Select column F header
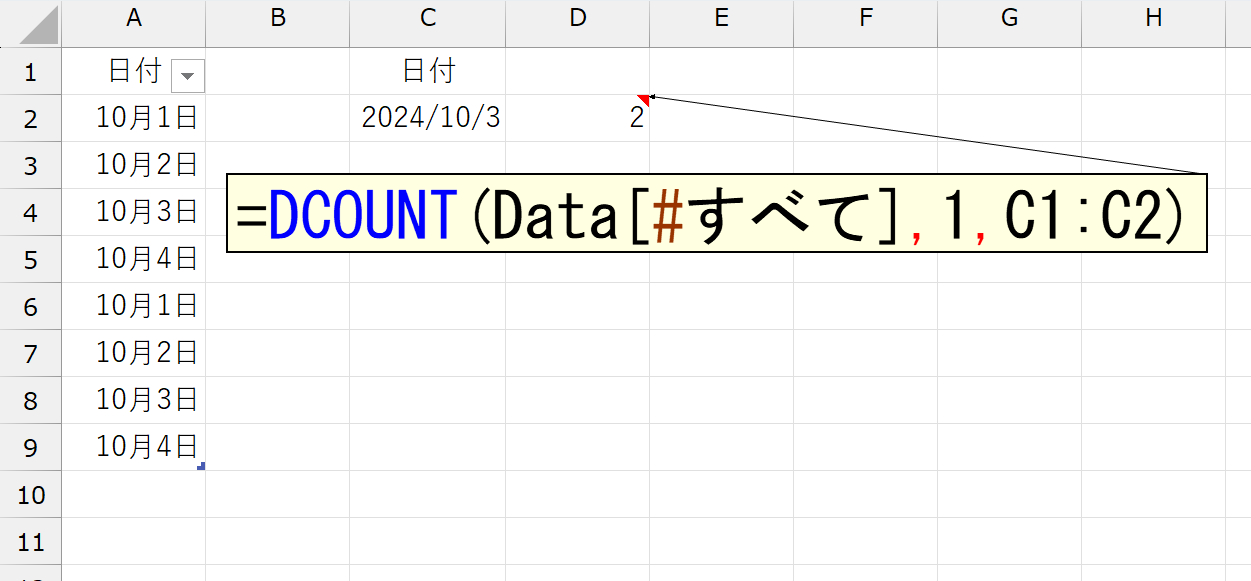The height and width of the screenshot is (581, 1251). click(866, 23)
